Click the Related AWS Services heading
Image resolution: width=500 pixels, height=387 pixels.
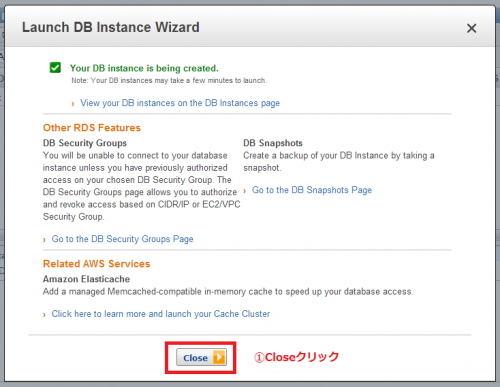96,264
